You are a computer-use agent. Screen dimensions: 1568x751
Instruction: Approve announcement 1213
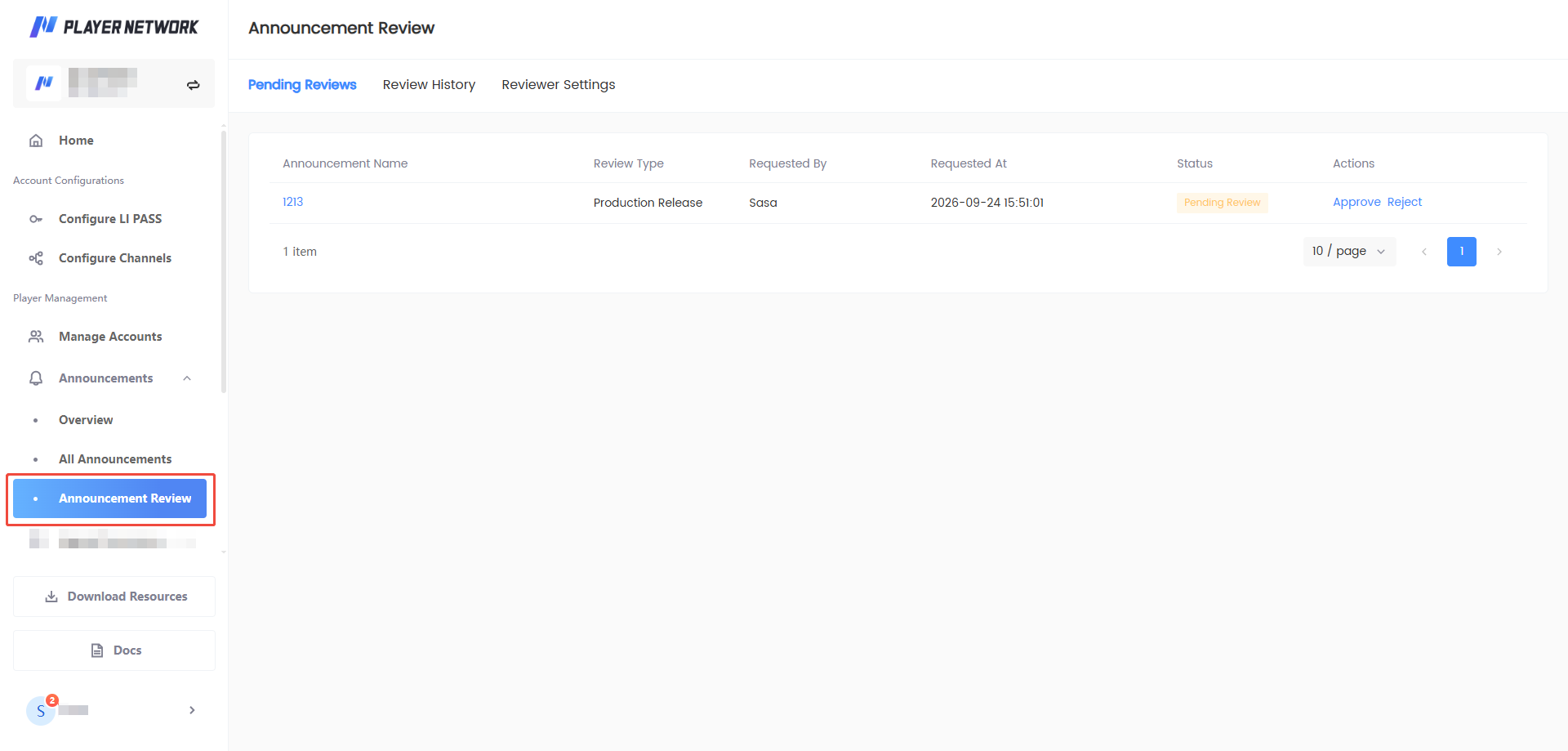[x=1356, y=202]
